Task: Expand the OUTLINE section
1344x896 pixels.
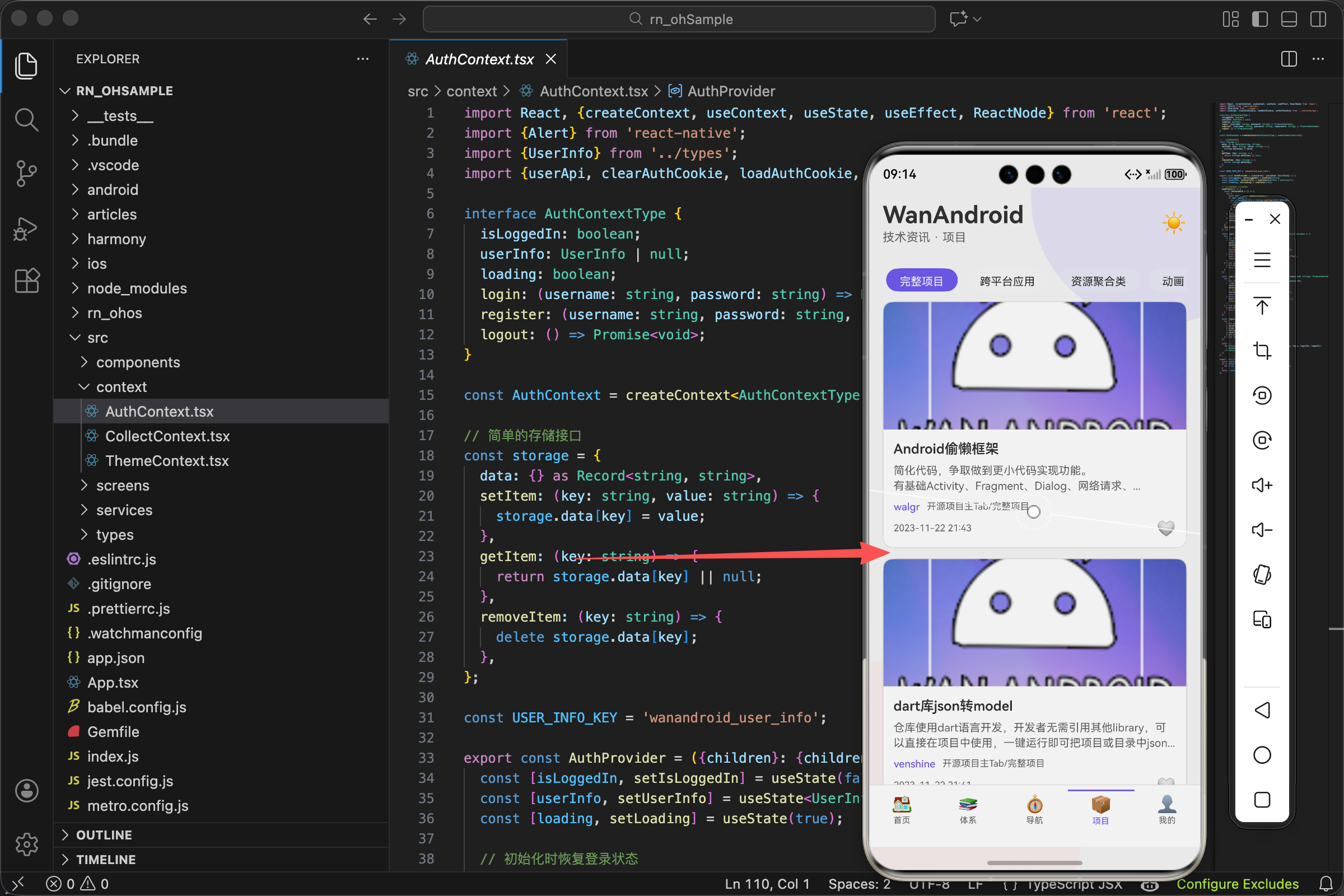Action: point(104,835)
